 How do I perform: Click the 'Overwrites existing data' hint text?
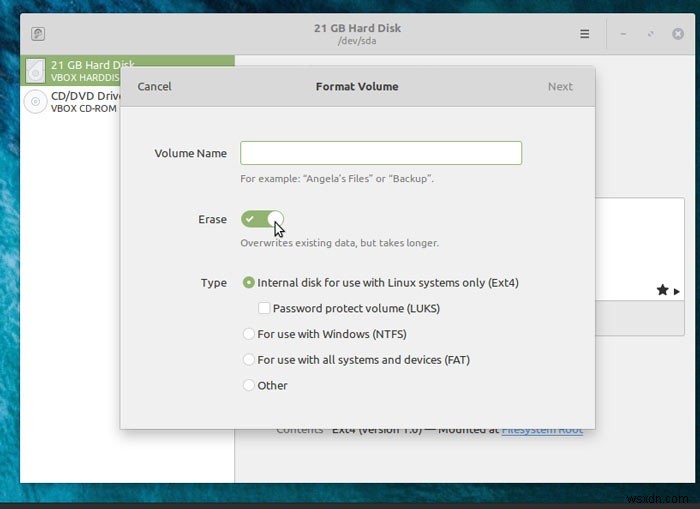[339, 243]
